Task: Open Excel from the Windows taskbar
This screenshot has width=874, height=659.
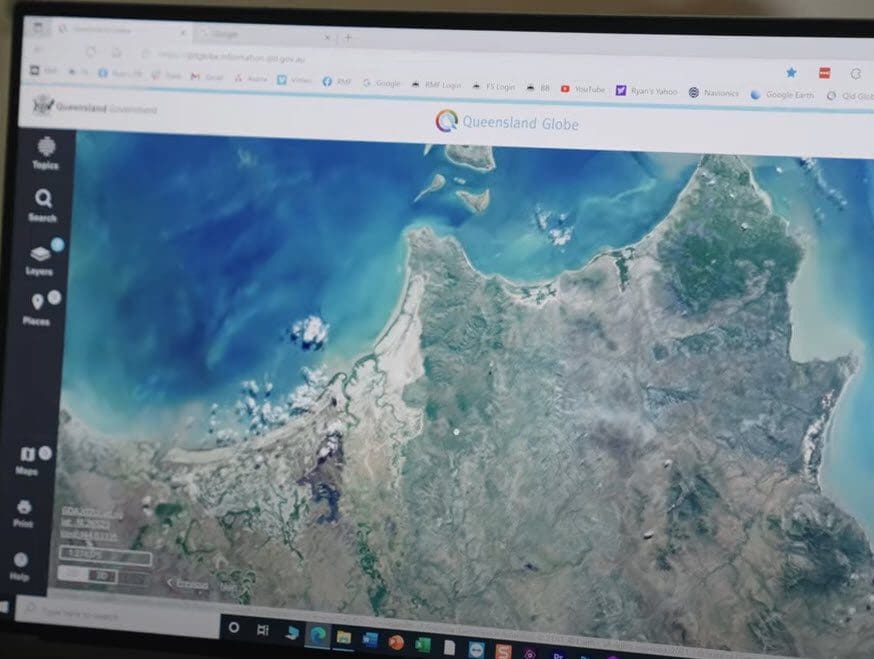Action: (422, 642)
